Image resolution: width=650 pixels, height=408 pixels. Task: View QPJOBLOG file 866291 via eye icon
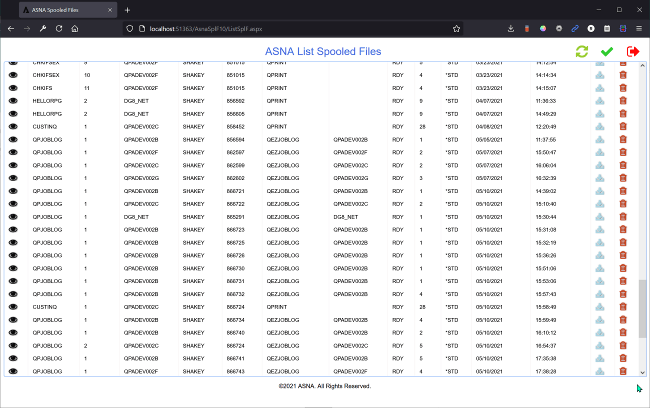point(14,216)
